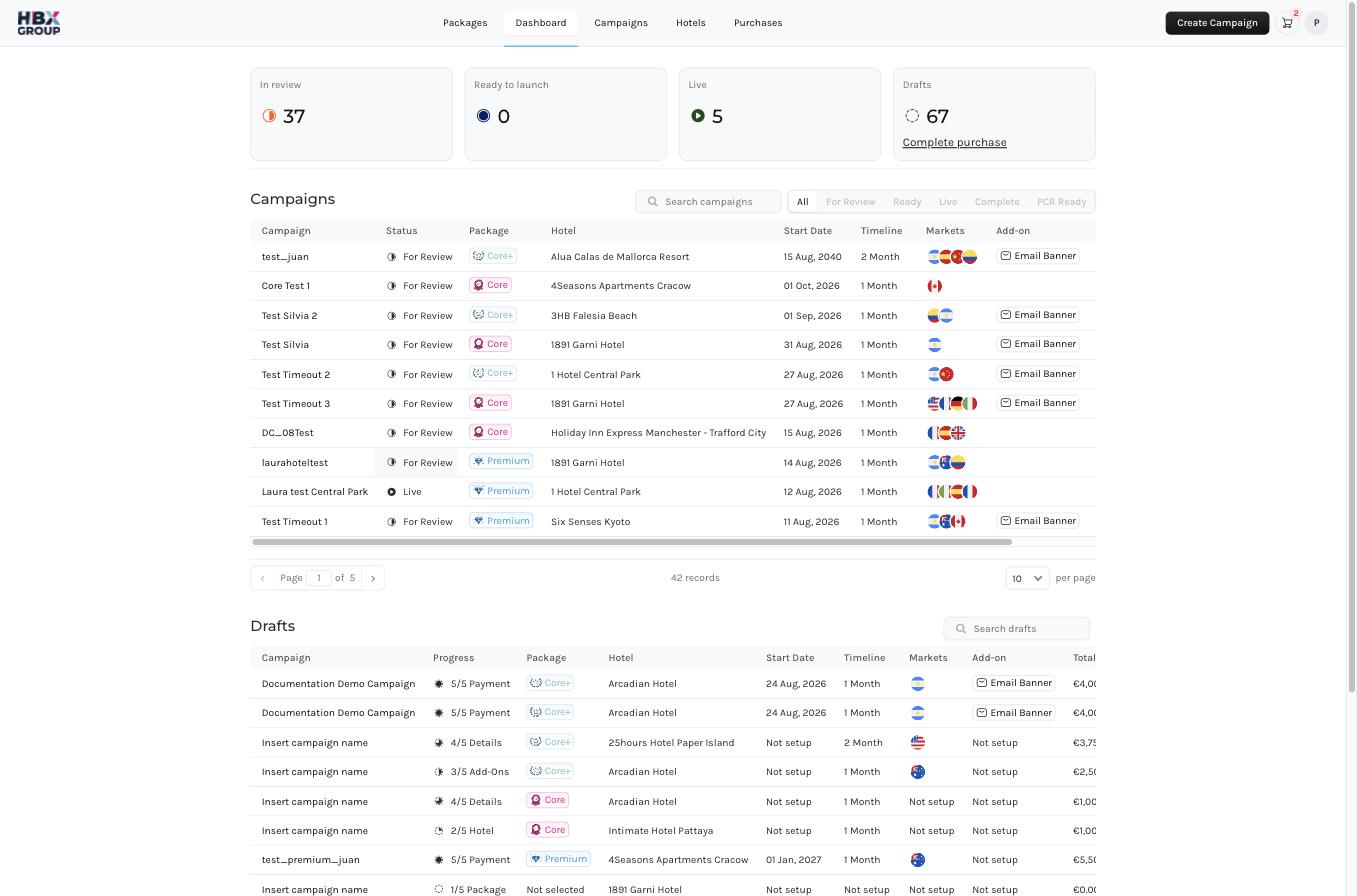Open the Dashboard tab

pyautogui.click(x=541, y=23)
